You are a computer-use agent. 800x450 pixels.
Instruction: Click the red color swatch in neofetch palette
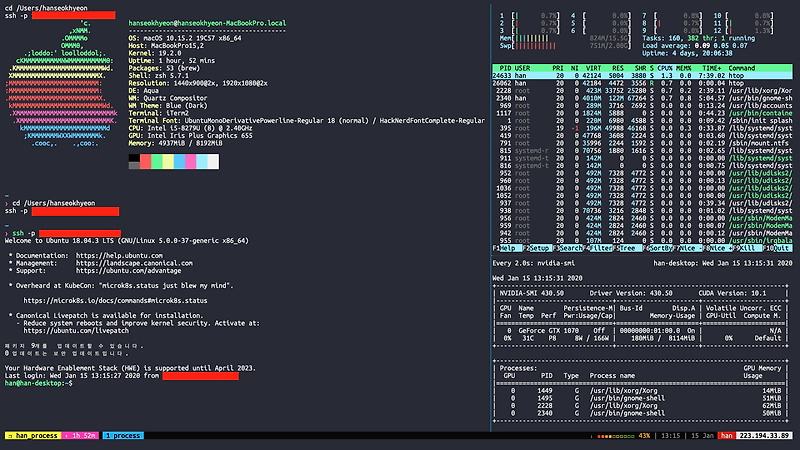click(145, 161)
